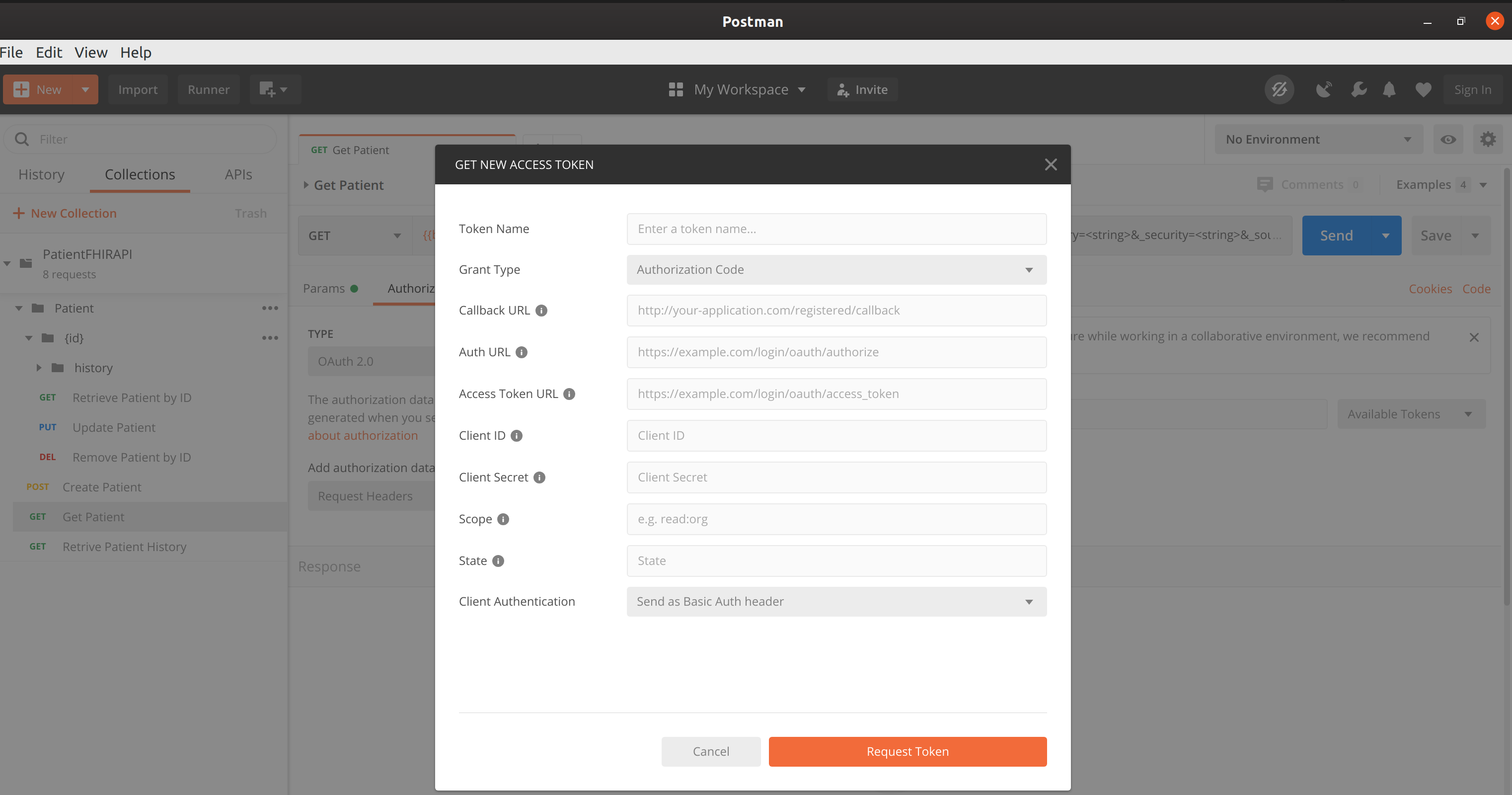Viewport: 1512px width, 795px height.
Task: Collapse the PatientFHIRAPI collection
Action: pyautogui.click(x=7, y=263)
